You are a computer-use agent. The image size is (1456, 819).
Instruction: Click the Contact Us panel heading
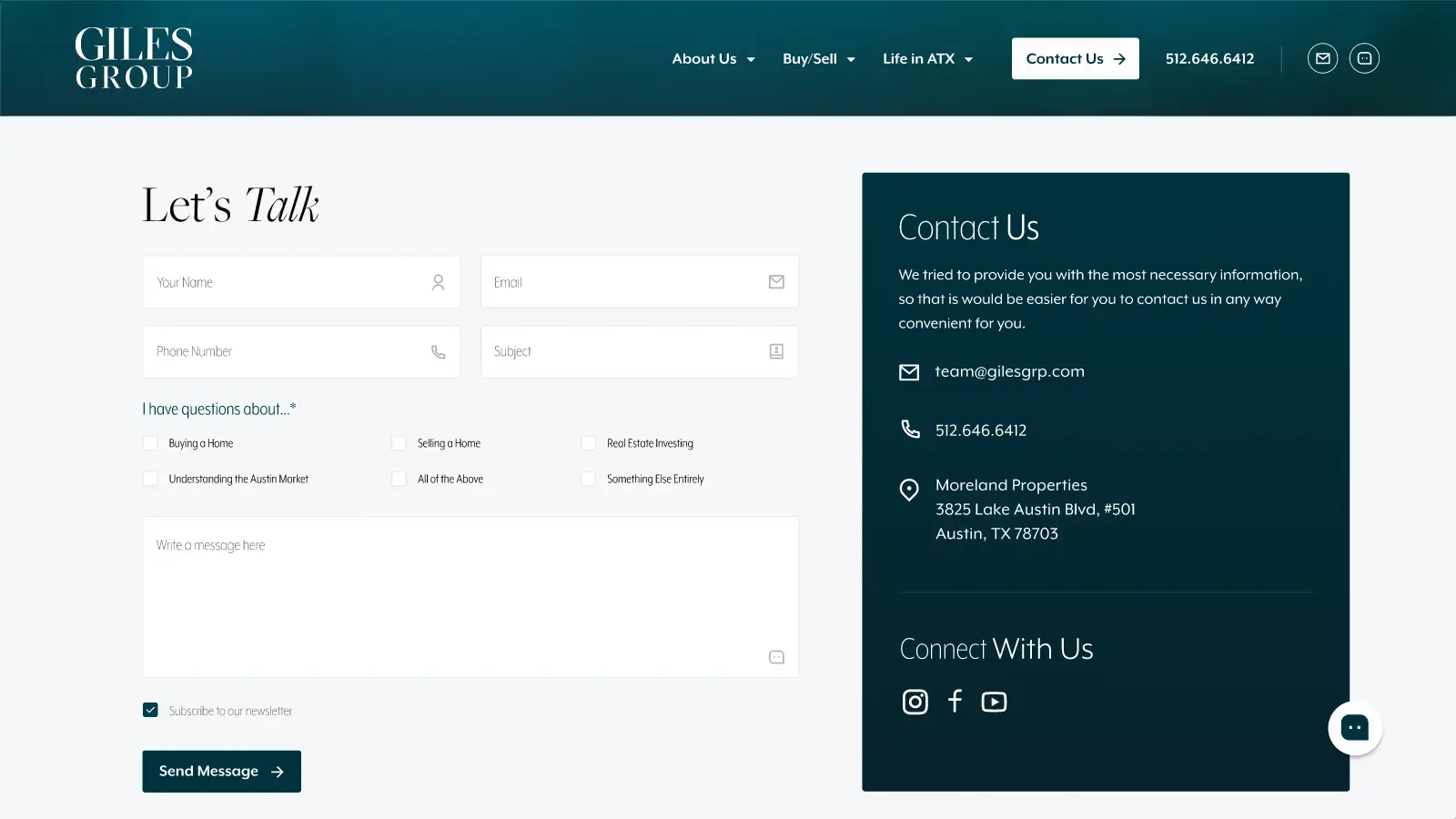968,227
